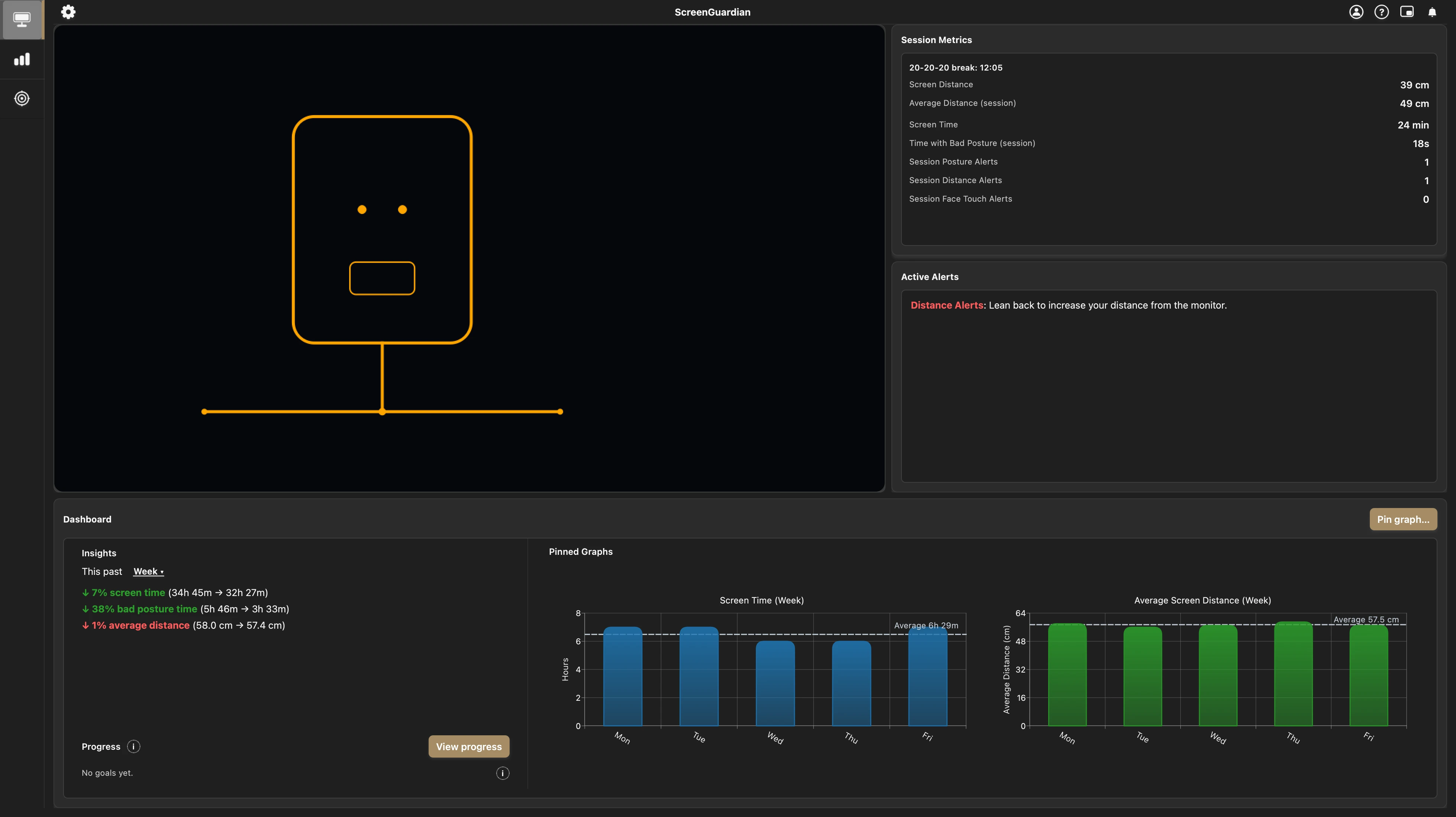Open the statistics bar-chart sidebar icon
1456x817 pixels.
pyautogui.click(x=22, y=59)
